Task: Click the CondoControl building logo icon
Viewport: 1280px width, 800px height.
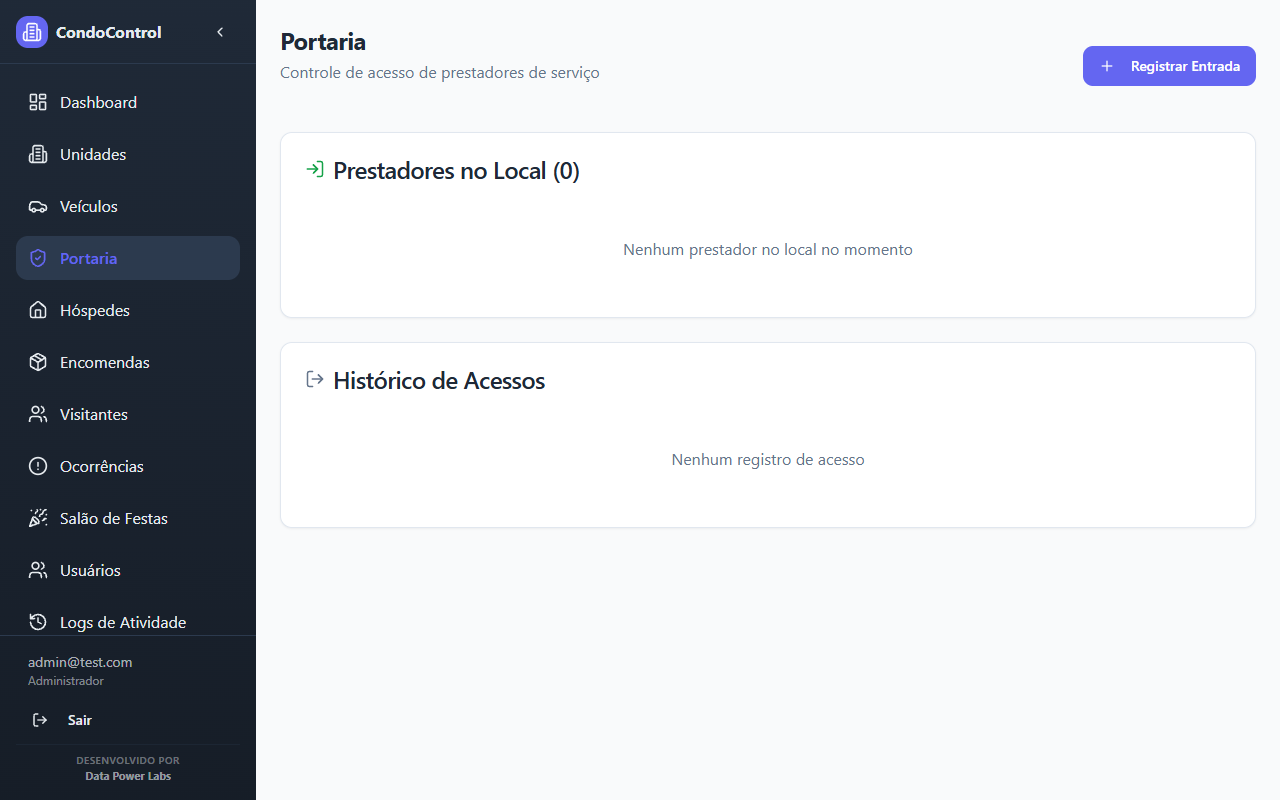Action: tap(32, 32)
